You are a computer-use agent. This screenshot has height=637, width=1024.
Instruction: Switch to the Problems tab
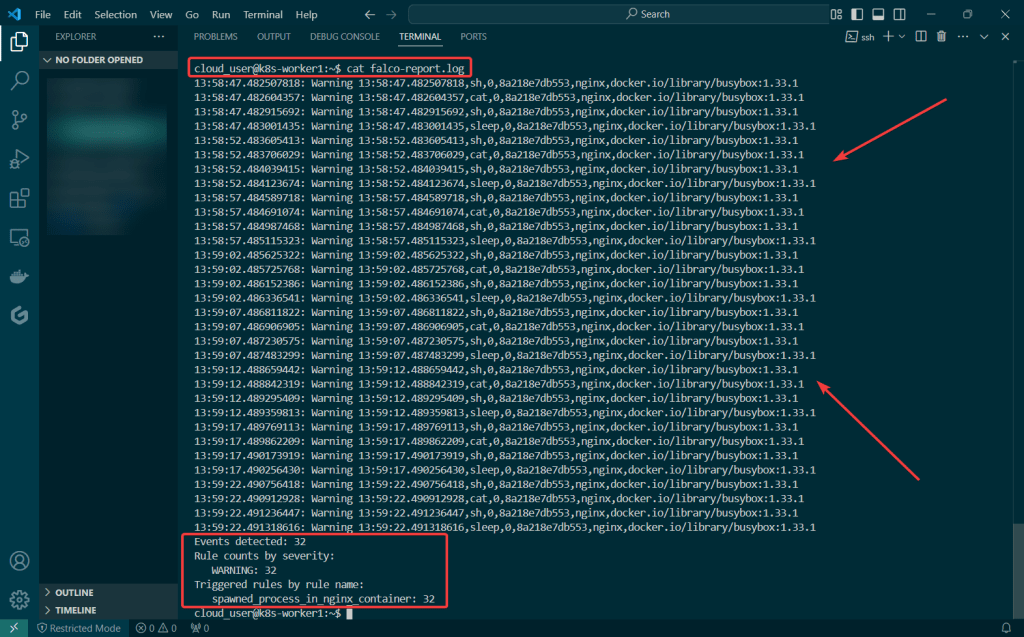pos(215,36)
